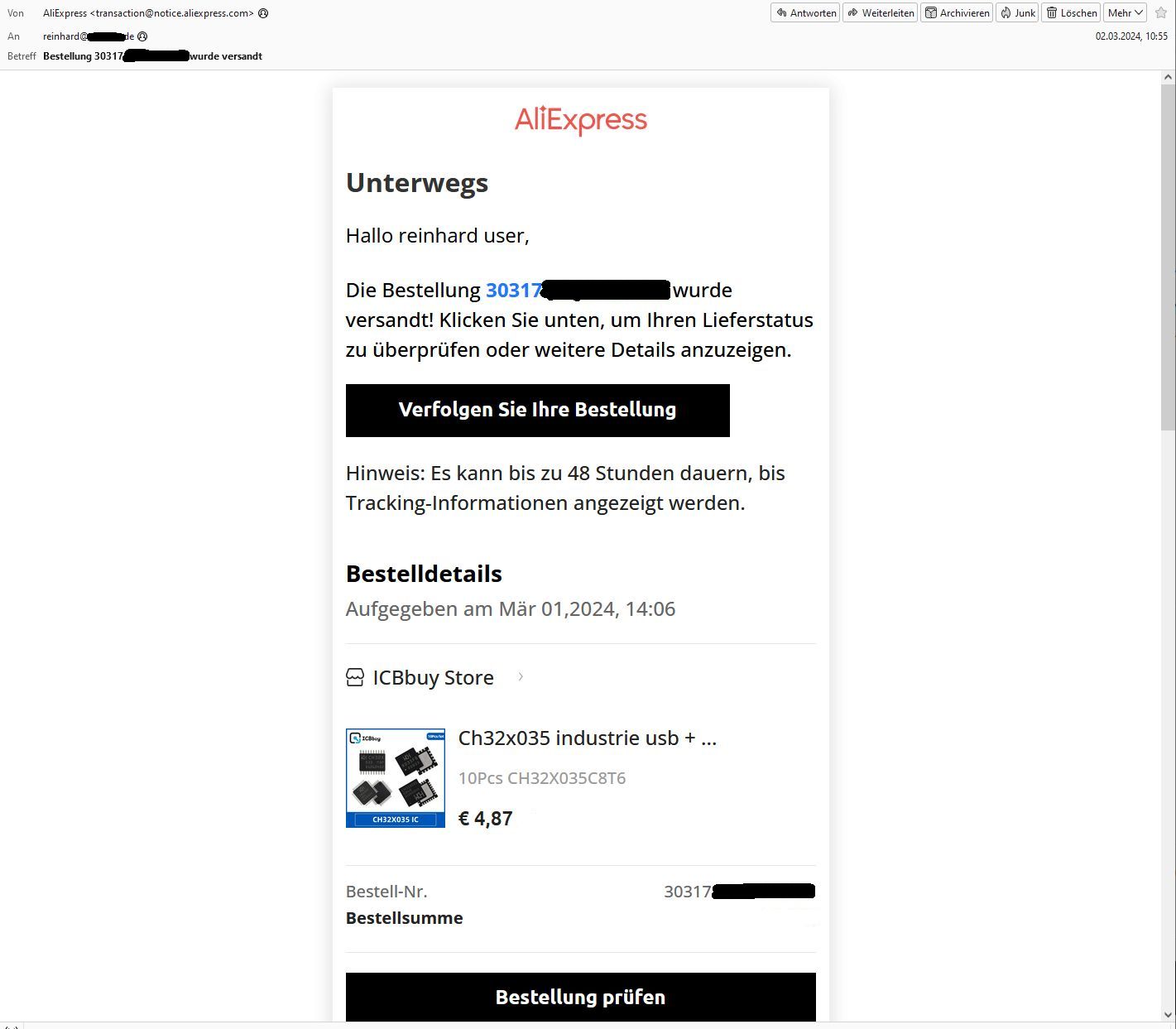Click the store icon beside ICBbuy Store
This screenshot has height=1029, width=1176.
pos(355,678)
